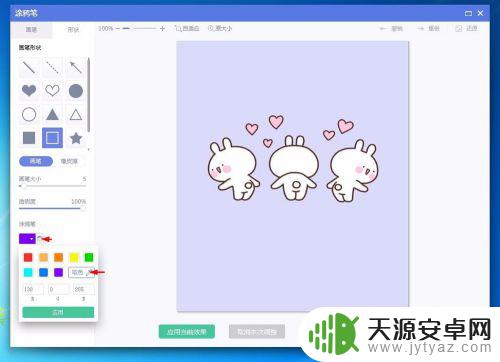Select the highlighted hollow square shape
The image size is (500, 362).
point(52,138)
